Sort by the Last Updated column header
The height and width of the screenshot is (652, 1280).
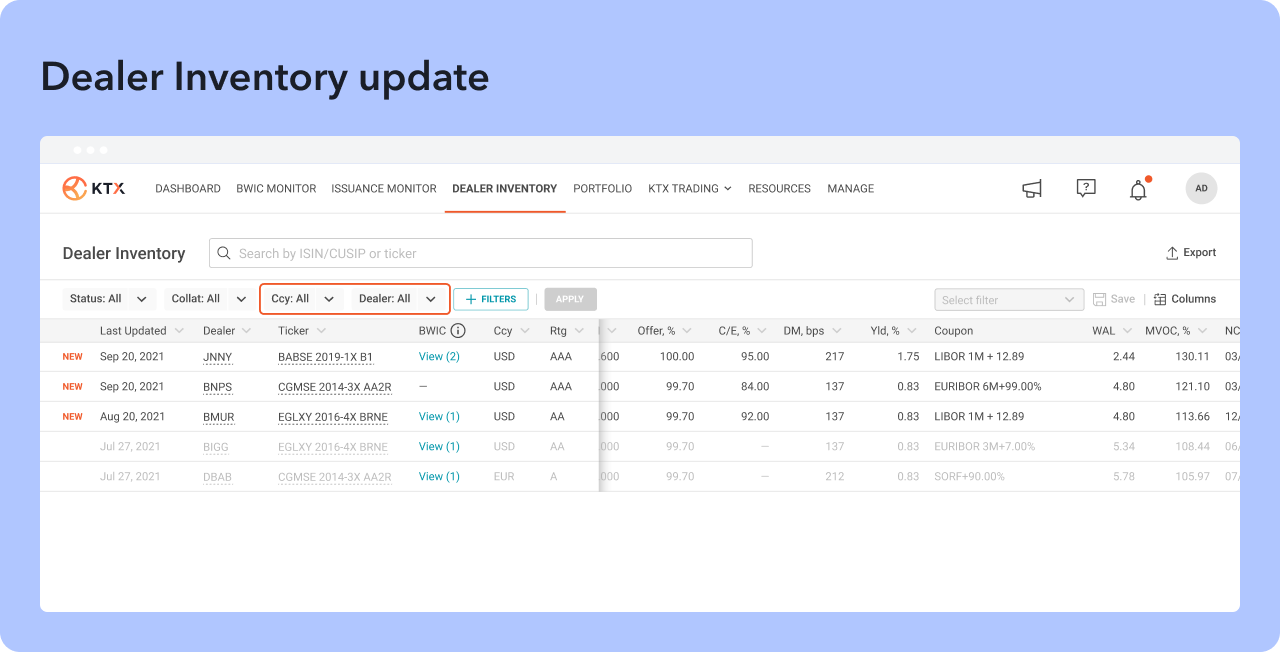click(133, 331)
